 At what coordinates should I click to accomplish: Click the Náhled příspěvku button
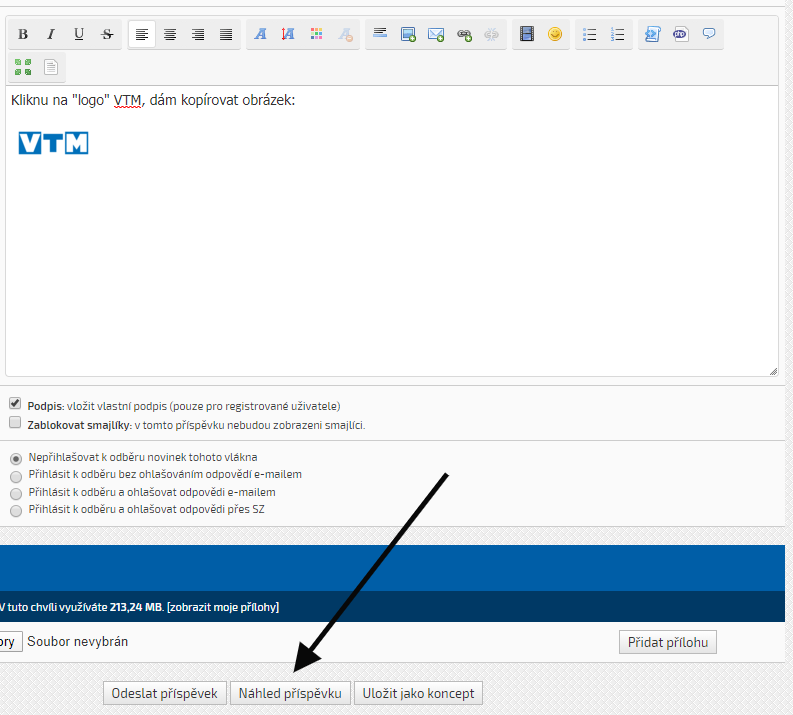coord(290,693)
